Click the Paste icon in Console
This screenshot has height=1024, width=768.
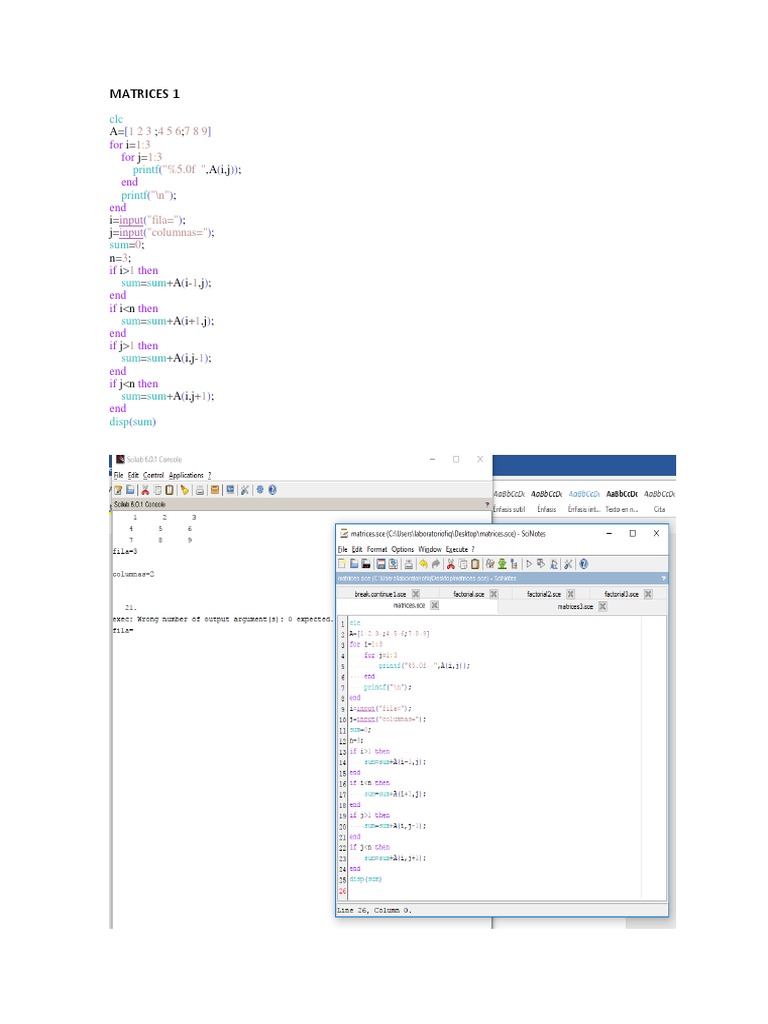[170, 490]
